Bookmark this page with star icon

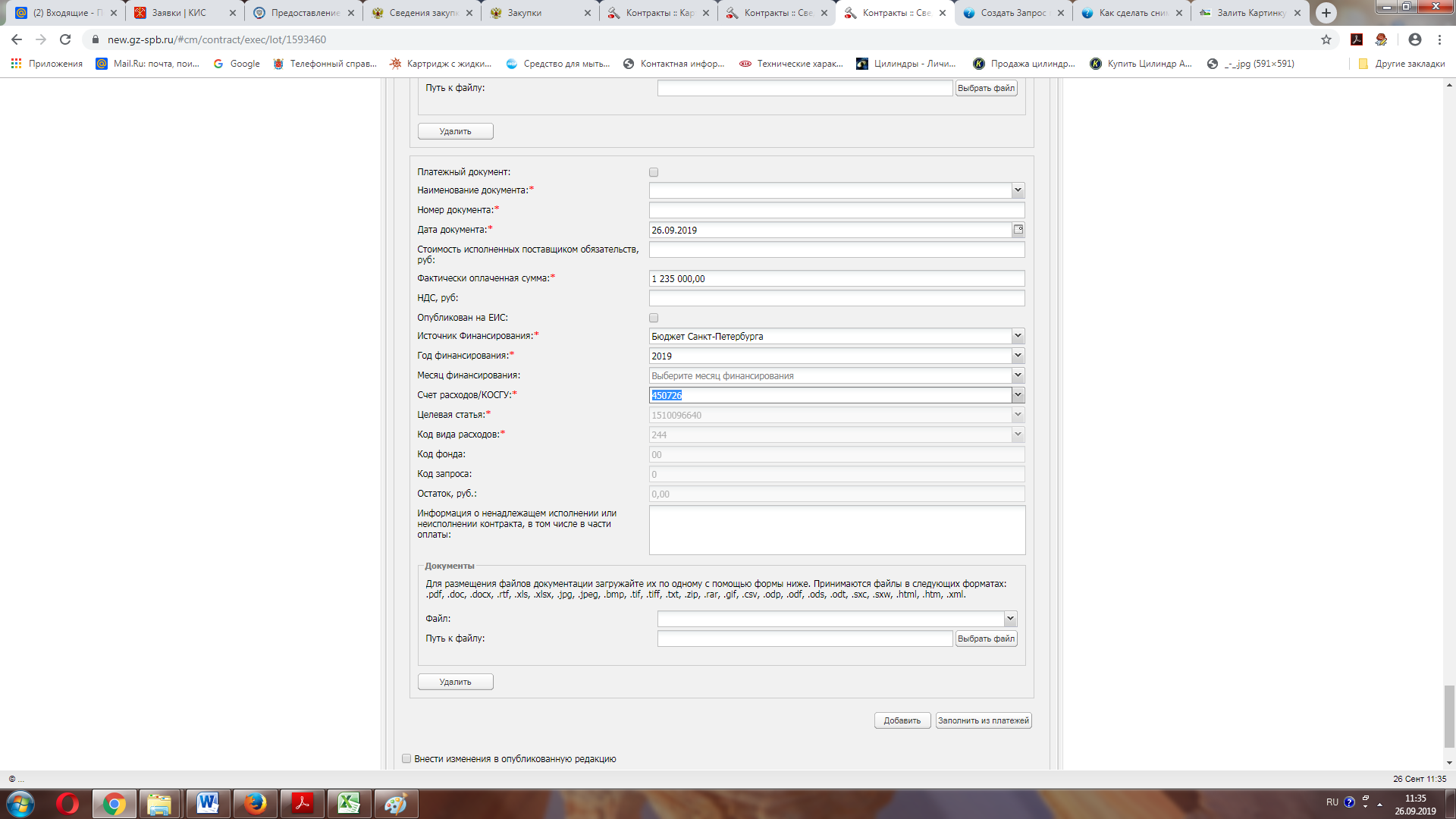pyautogui.click(x=1326, y=39)
